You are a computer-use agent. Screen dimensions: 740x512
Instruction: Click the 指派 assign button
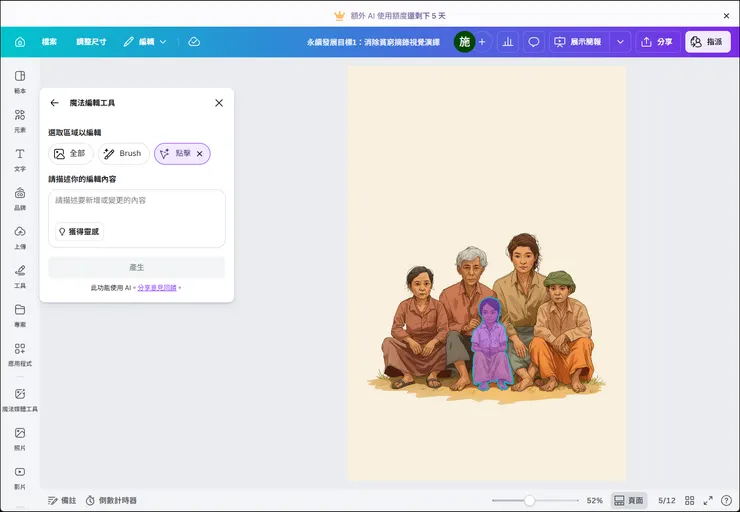click(707, 42)
